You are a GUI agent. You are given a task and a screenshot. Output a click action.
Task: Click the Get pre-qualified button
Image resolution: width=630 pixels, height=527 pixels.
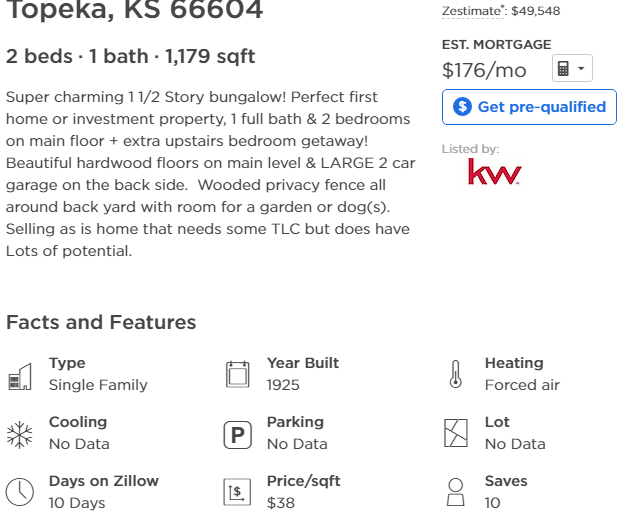(529, 107)
